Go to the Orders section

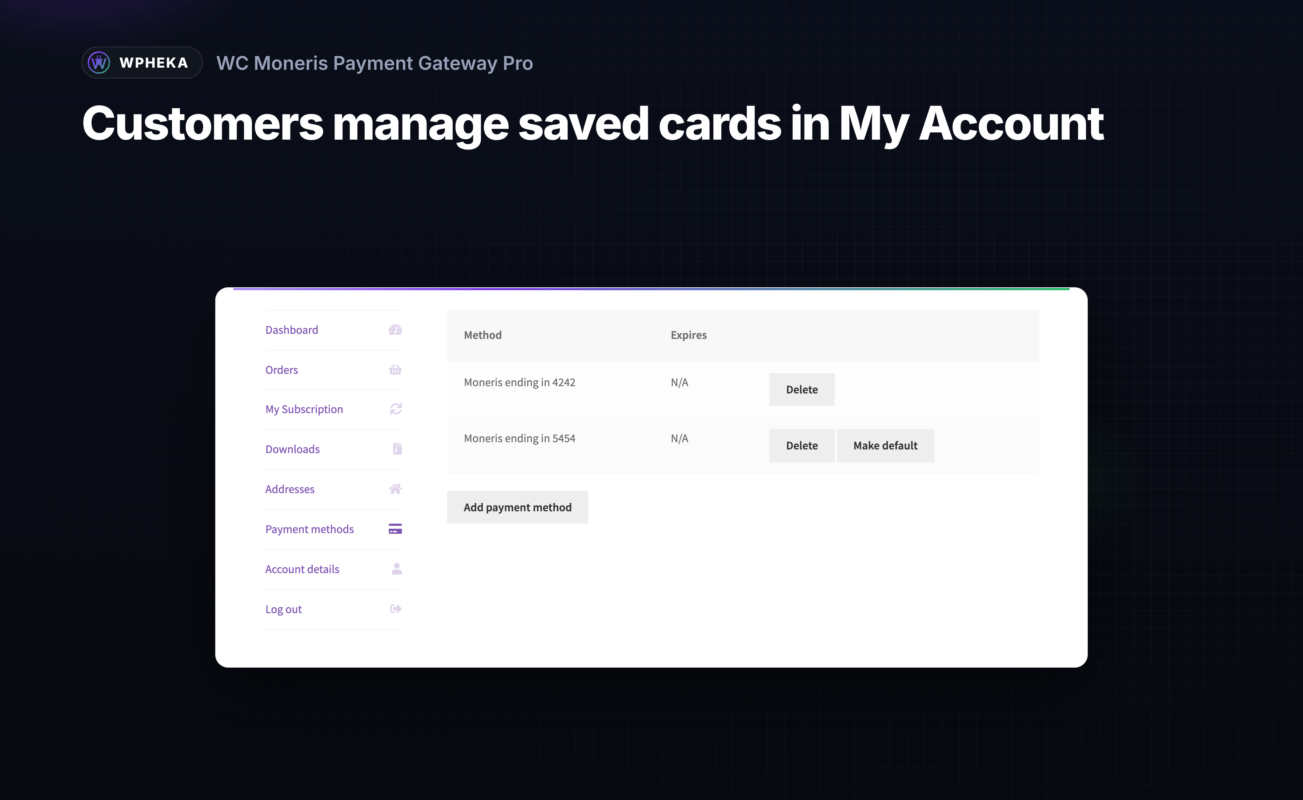[x=282, y=370]
